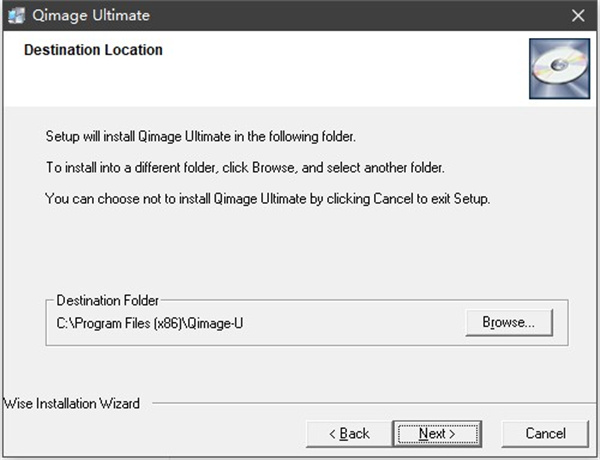Screen dimensions: 600x460
Task: Click the Destination Folder group label
Action: (107, 300)
